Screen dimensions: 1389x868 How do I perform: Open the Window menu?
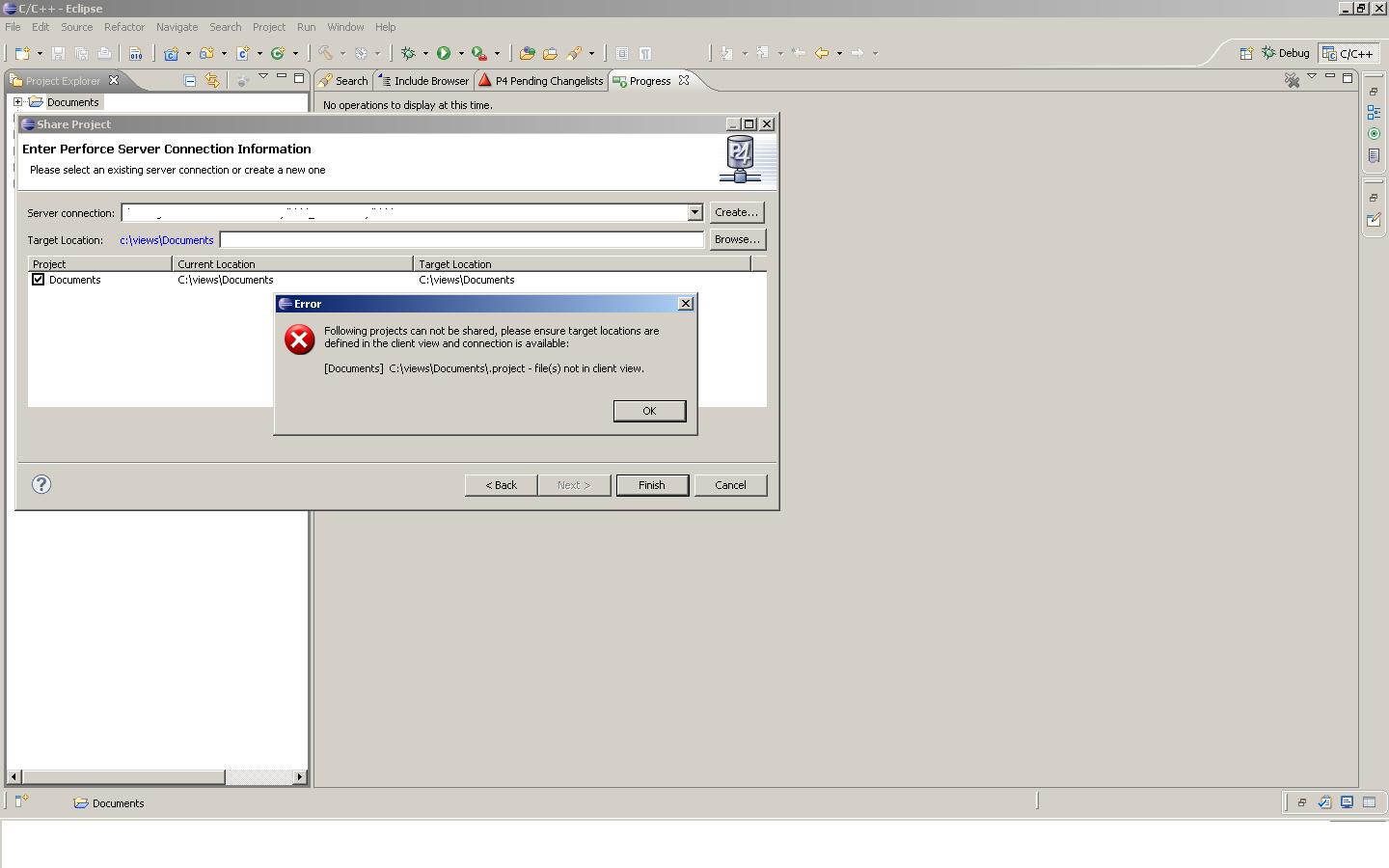[345, 27]
